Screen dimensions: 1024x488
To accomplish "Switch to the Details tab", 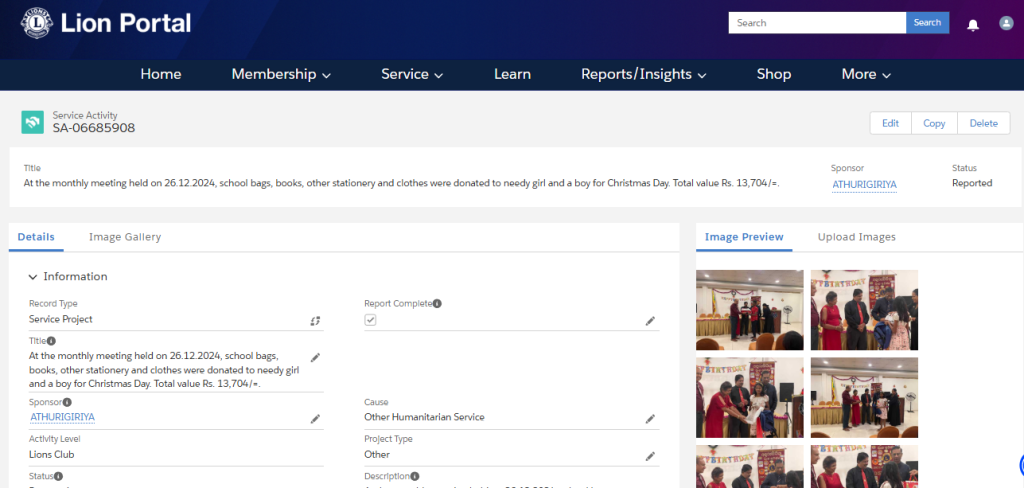I will coord(36,237).
